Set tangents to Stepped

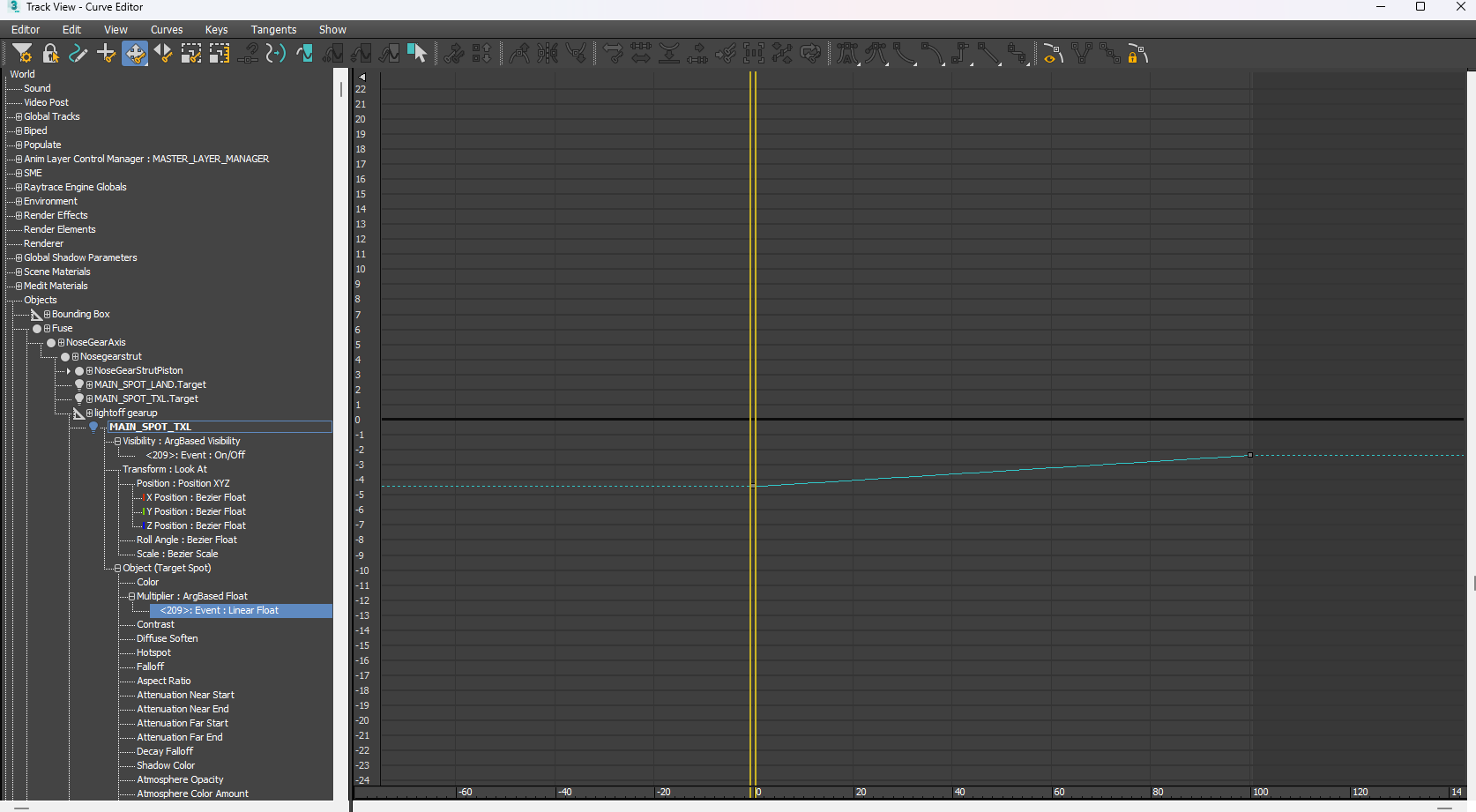[x=960, y=54]
